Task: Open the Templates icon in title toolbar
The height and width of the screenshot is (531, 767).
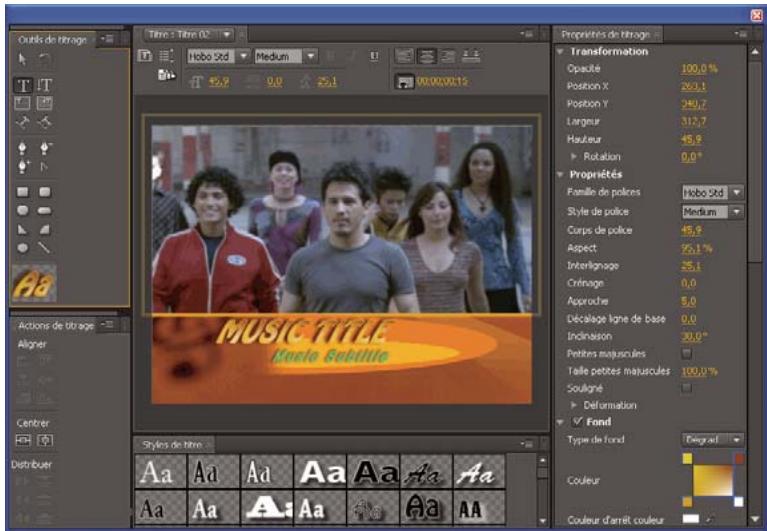Action: coord(166,75)
